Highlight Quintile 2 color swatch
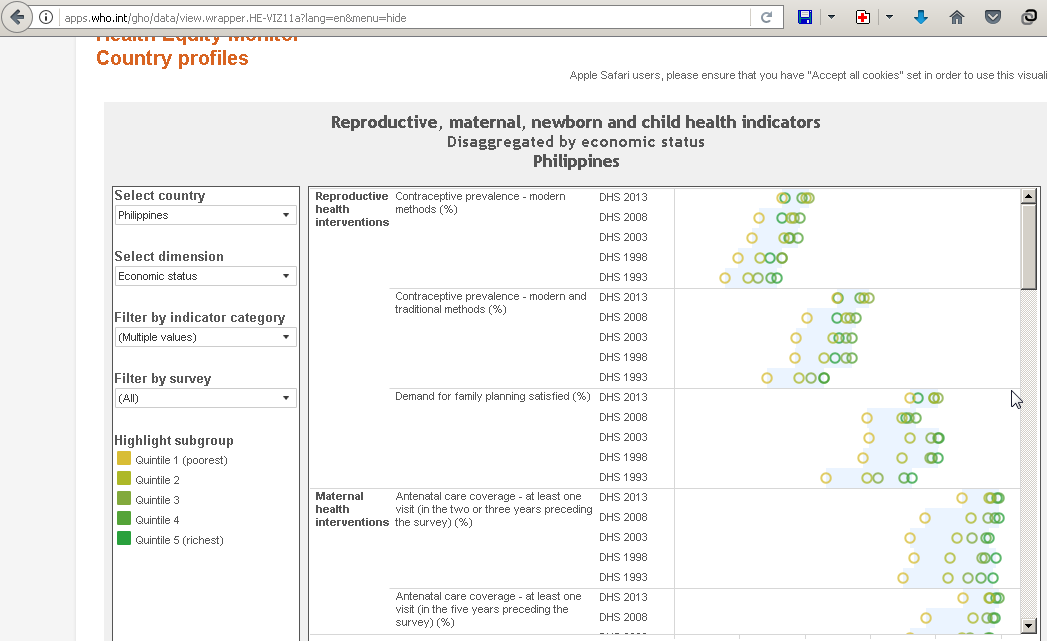The height and width of the screenshot is (641, 1047). [x=124, y=479]
